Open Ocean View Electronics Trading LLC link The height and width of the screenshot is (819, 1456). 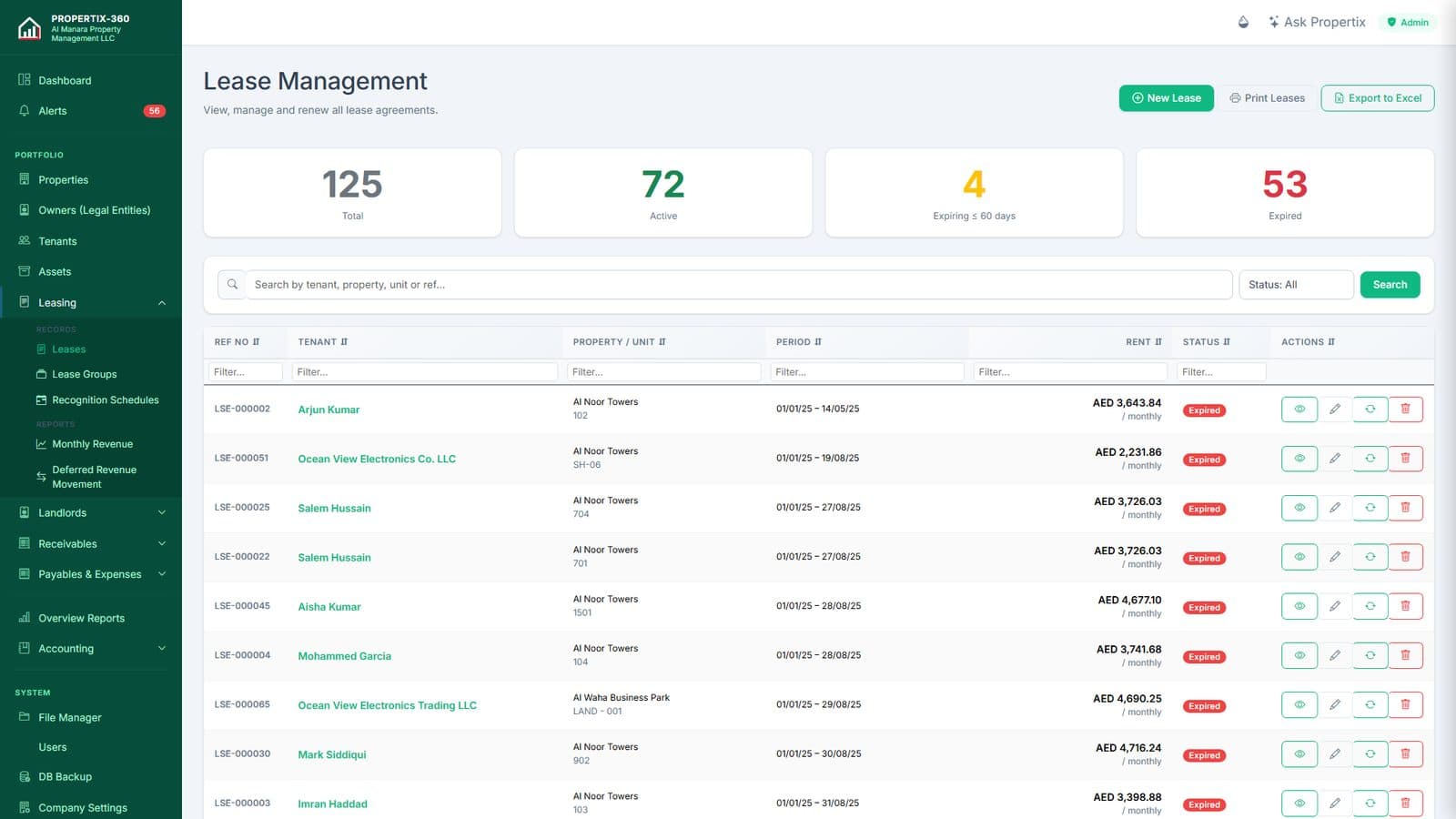[387, 705]
